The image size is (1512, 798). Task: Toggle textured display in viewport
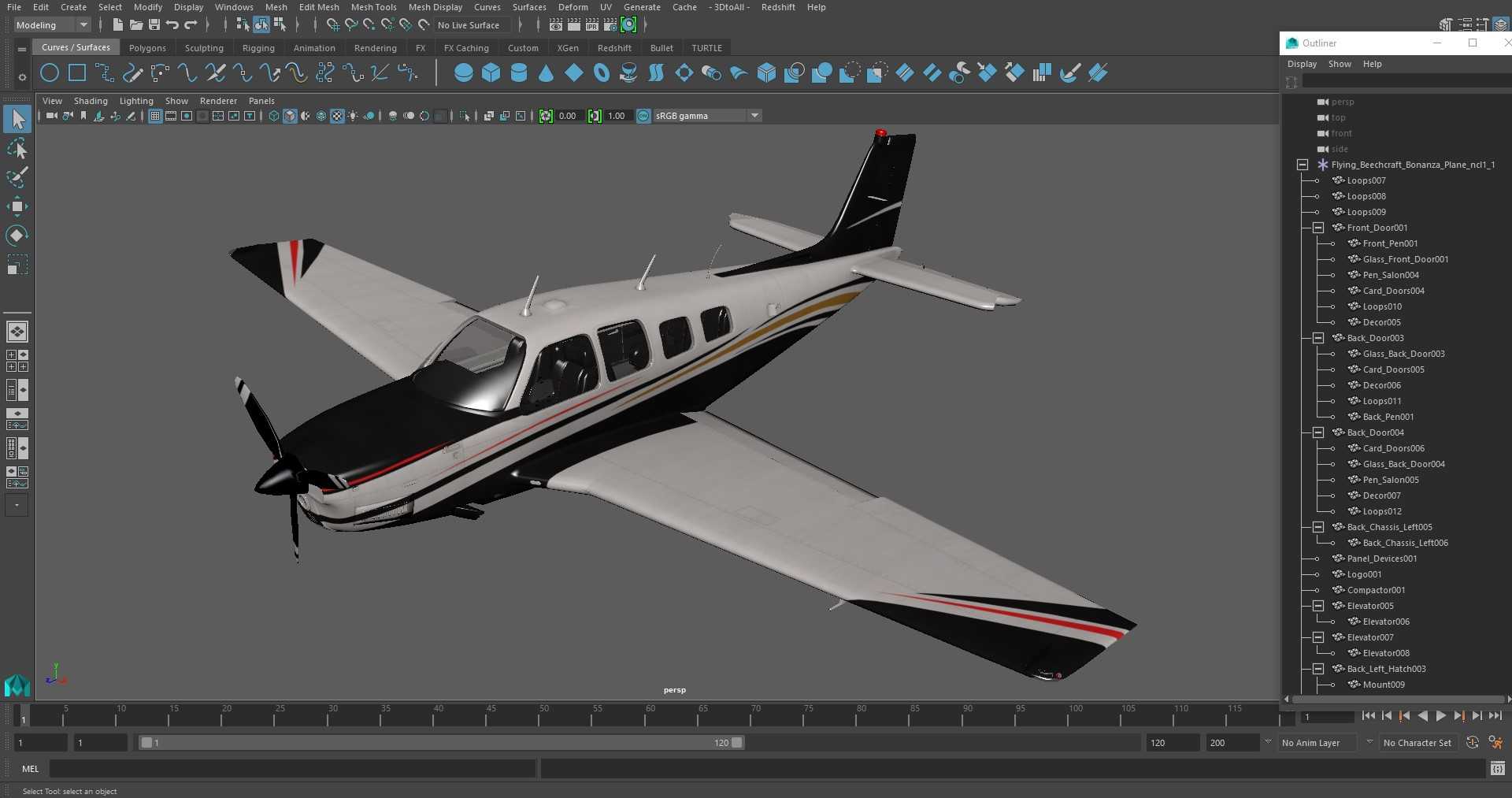click(337, 116)
